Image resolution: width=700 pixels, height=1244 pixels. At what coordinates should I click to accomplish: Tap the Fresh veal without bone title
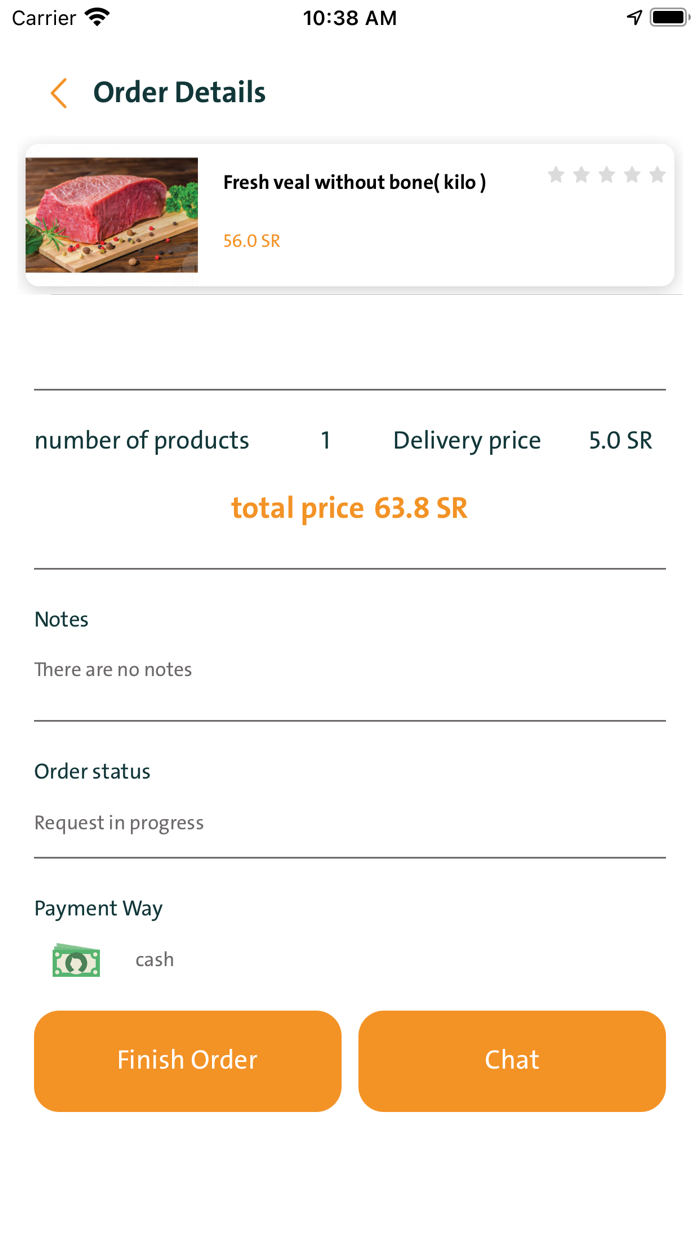pos(354,182)
